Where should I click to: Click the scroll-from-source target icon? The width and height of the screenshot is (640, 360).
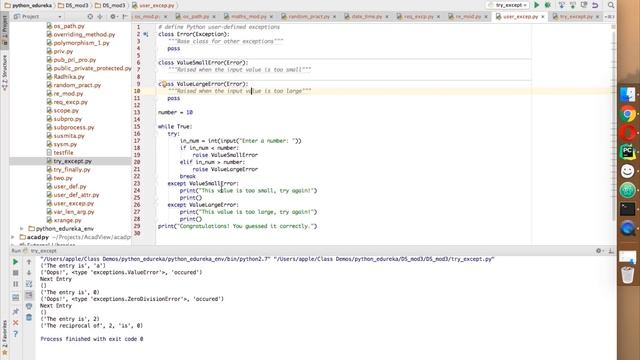coord(90,16)
